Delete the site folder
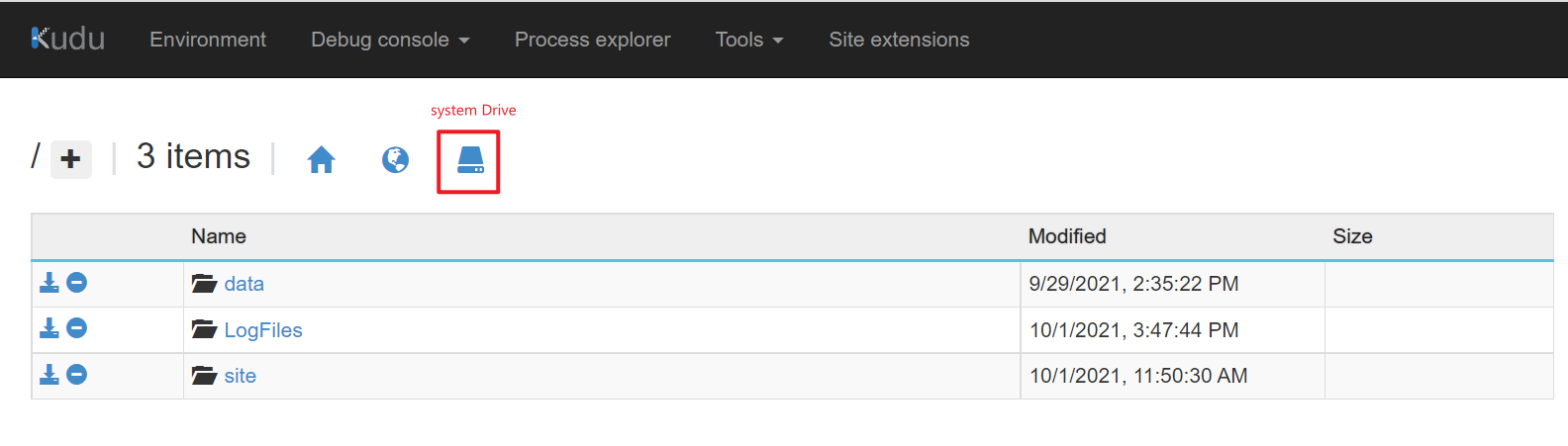The width and height of the screenshot is (1568, 446). point(77,375)
